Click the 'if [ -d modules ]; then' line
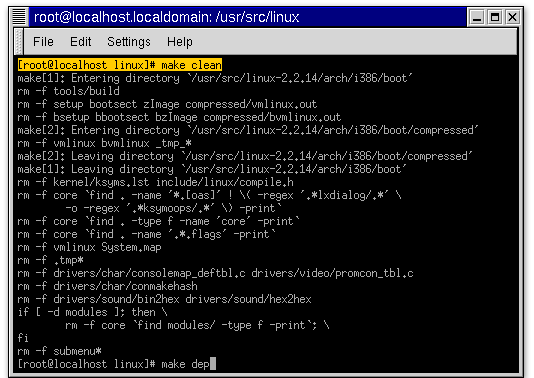The width and height of the screenshot is (534, 378). click(x=93, y=312)
